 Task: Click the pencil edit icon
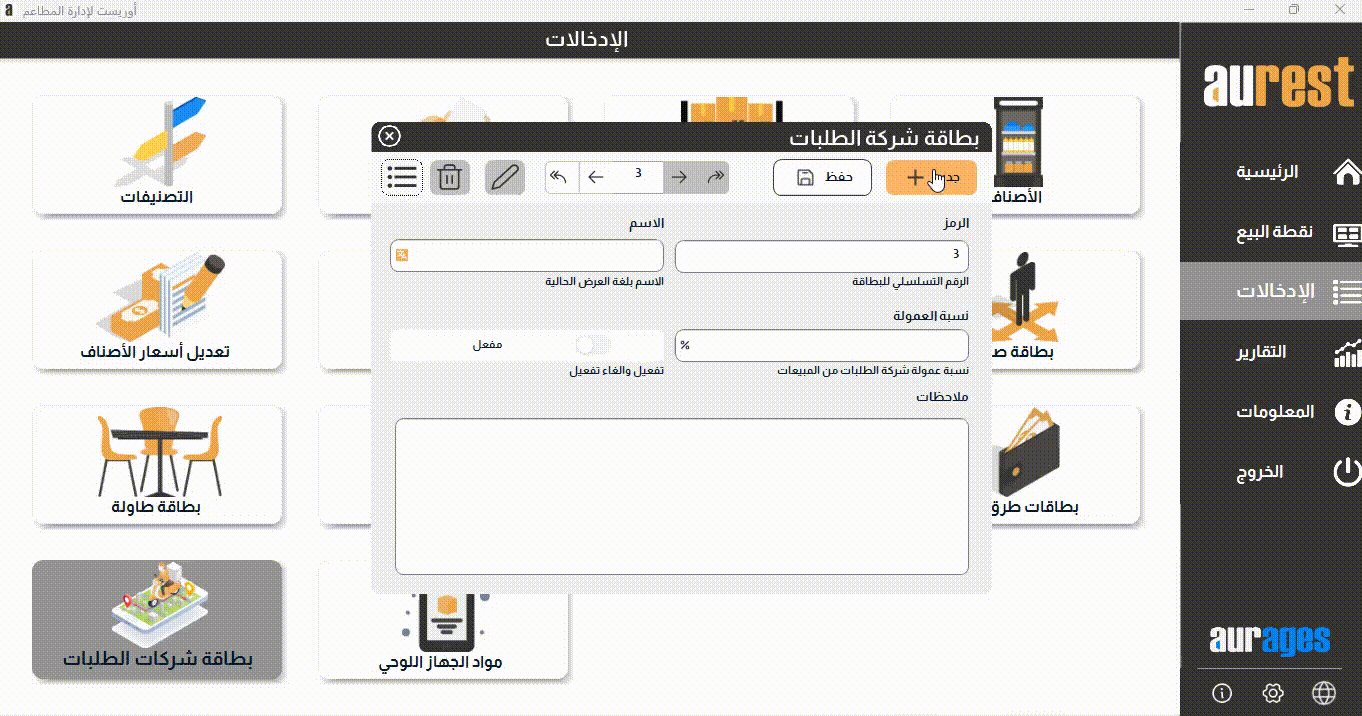click(x=505, y=178)
